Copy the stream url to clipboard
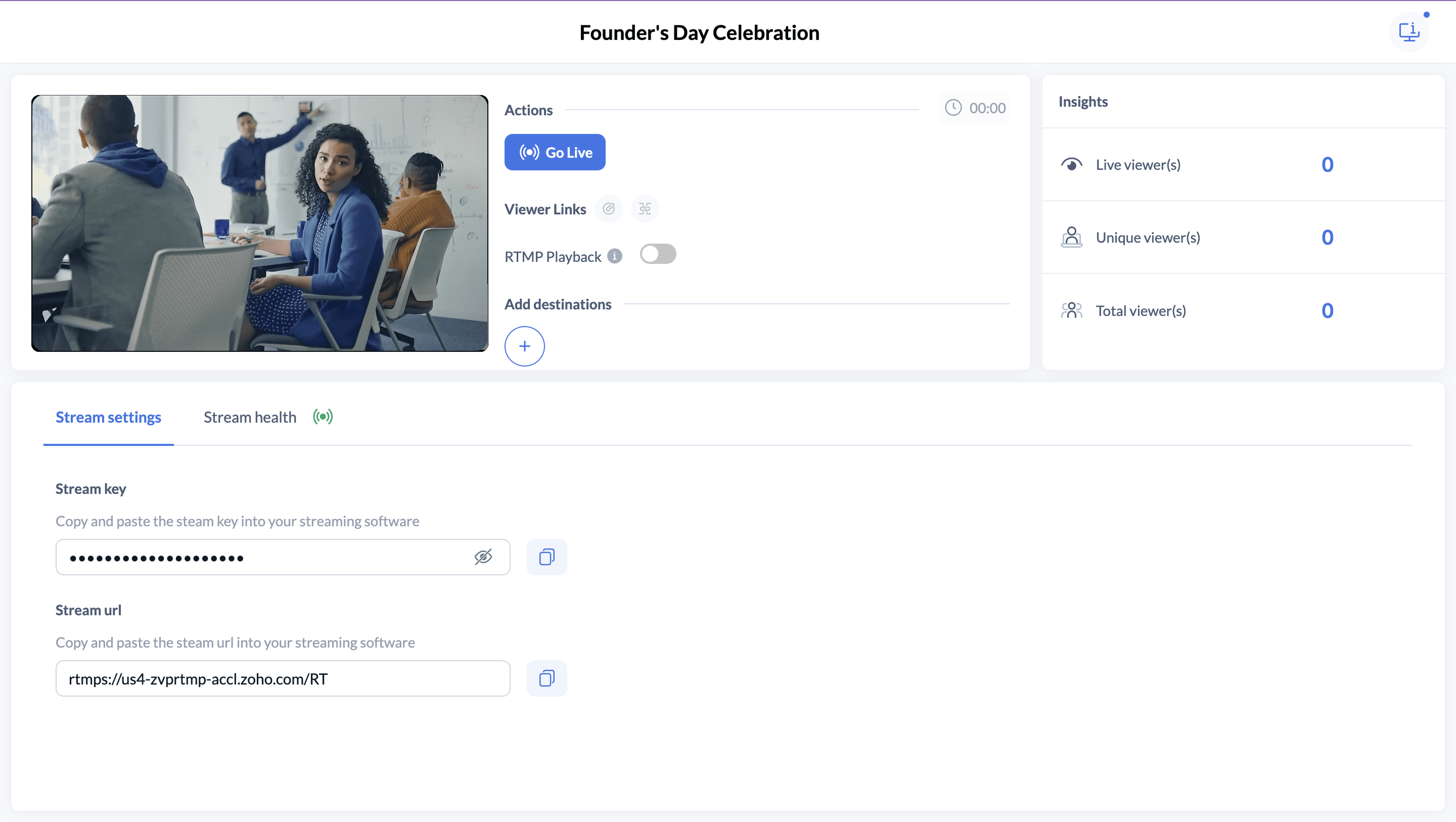The width and height of the screenshot is (1456, 822). (x=546, y=678)
